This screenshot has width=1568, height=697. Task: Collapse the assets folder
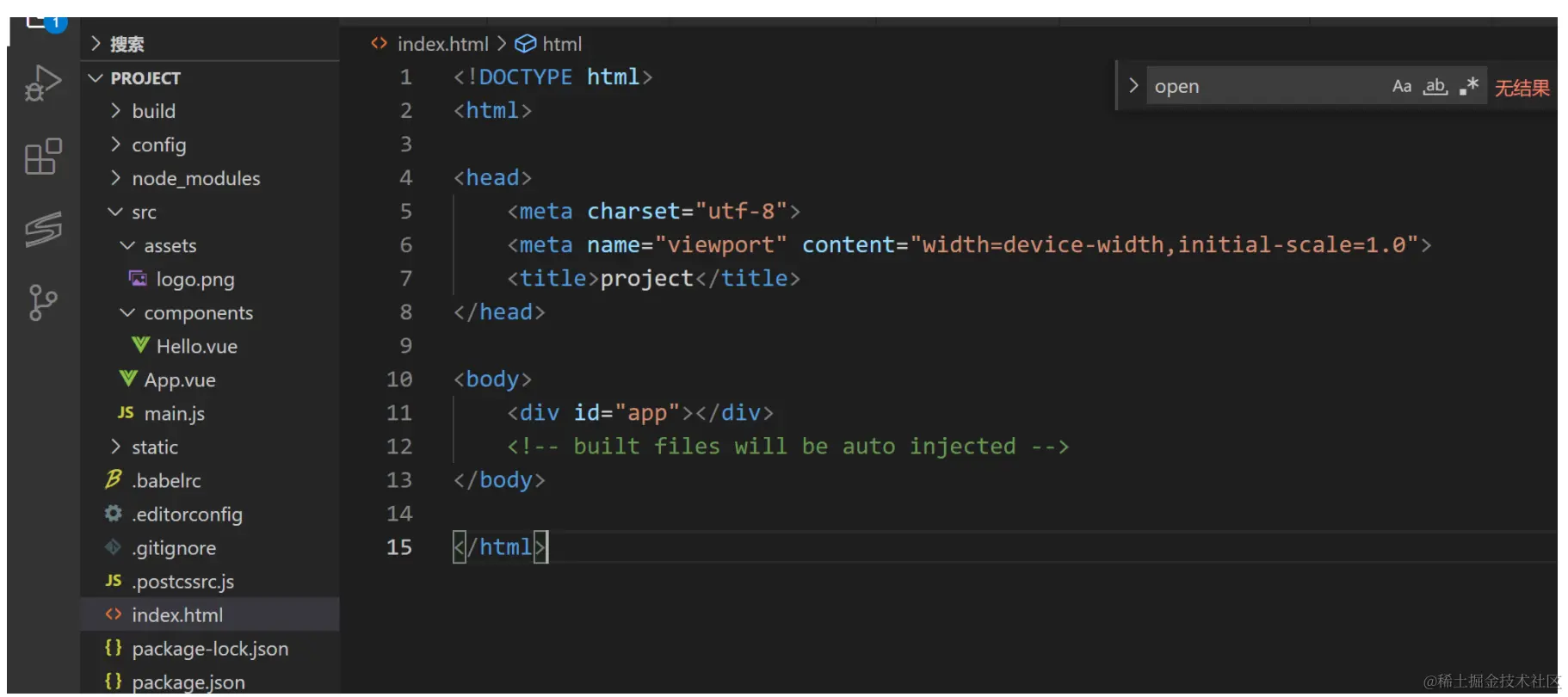tap(127, 244)
